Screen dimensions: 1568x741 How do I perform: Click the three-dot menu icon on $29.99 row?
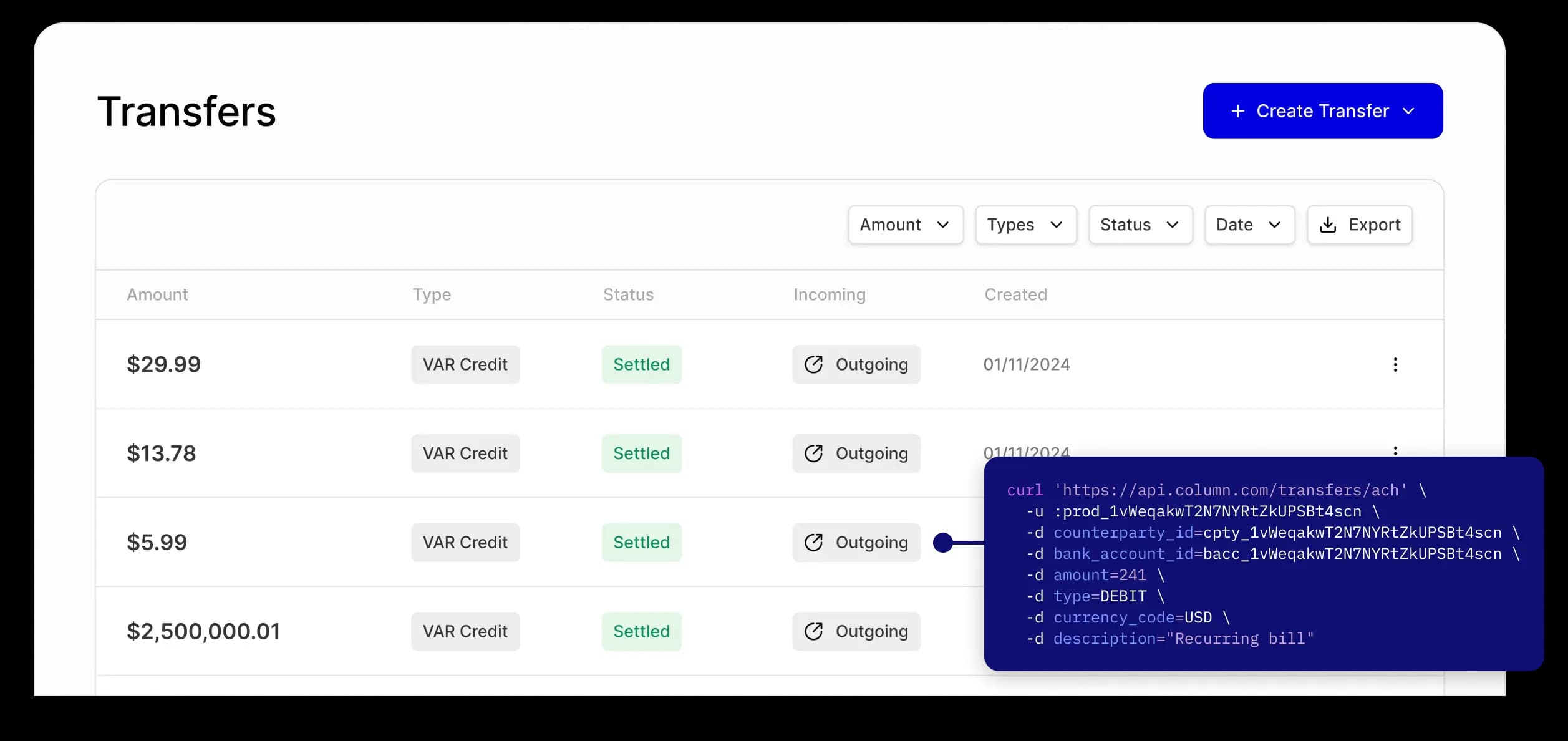point(1394,364)
